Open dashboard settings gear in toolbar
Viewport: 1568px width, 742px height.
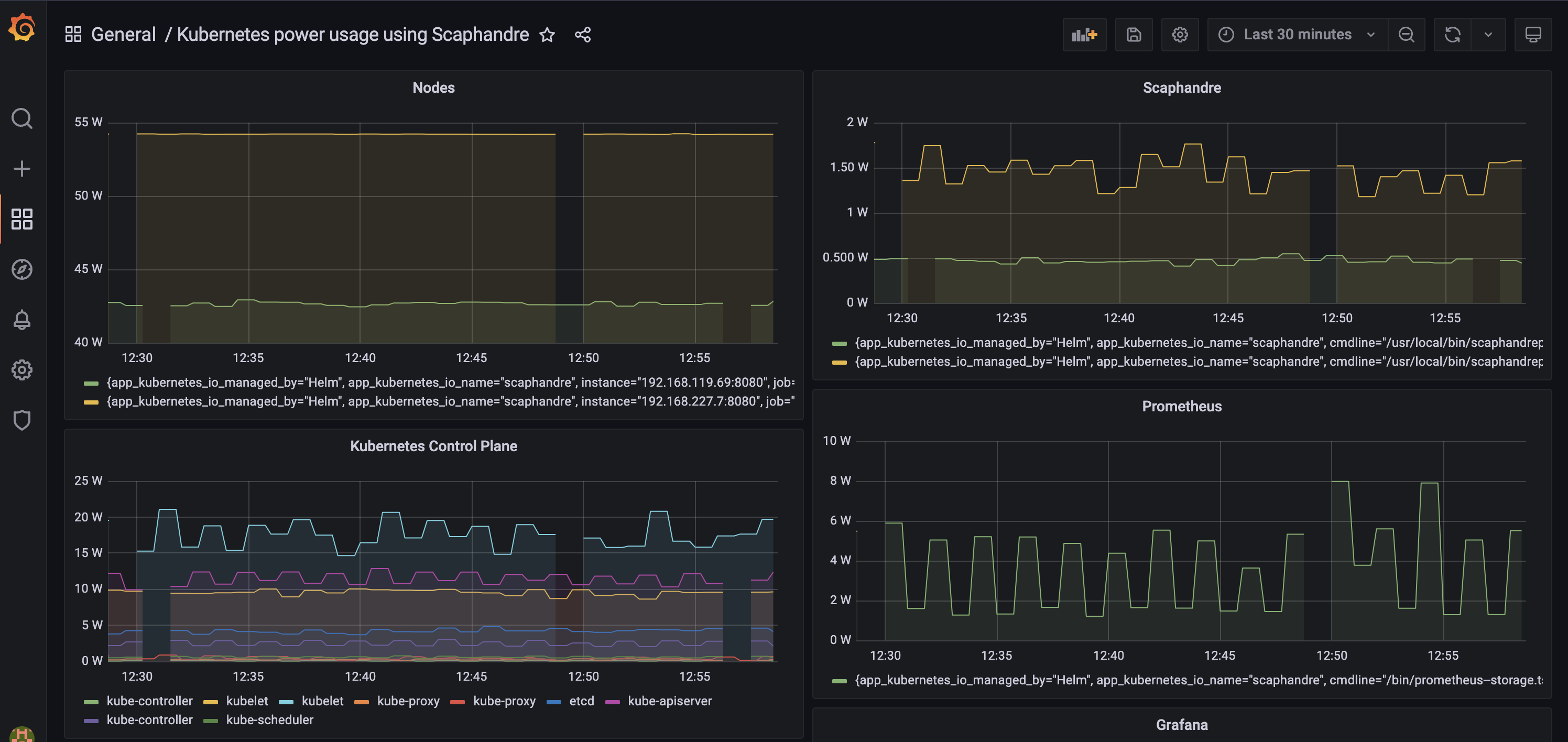click(x=1180, y=35)
